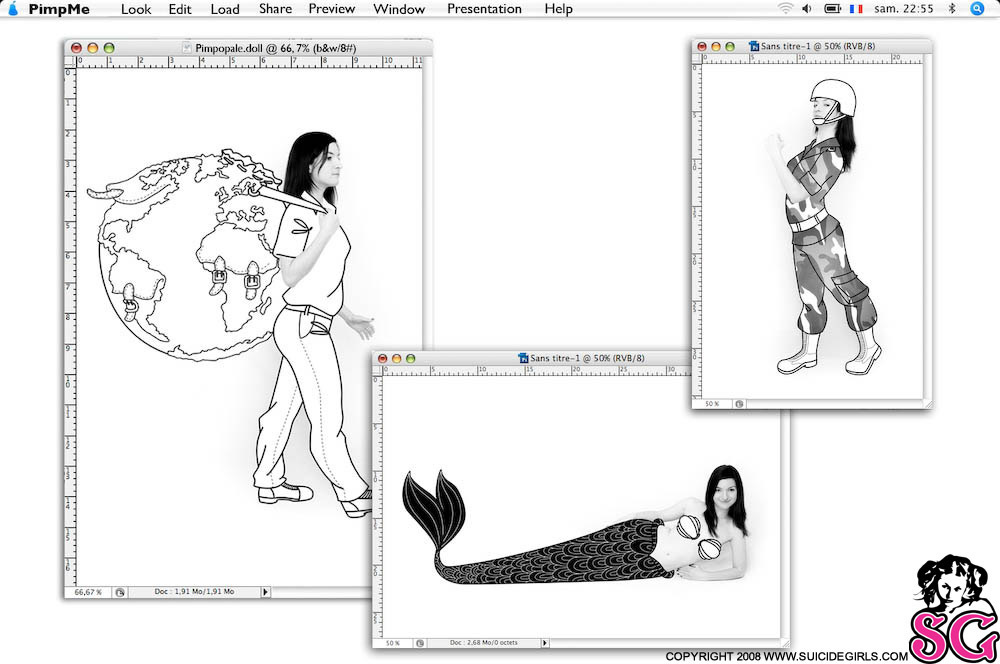Click the Doc : 1,91 Mo/1,91 Mo status text

(x=194, y=592)
